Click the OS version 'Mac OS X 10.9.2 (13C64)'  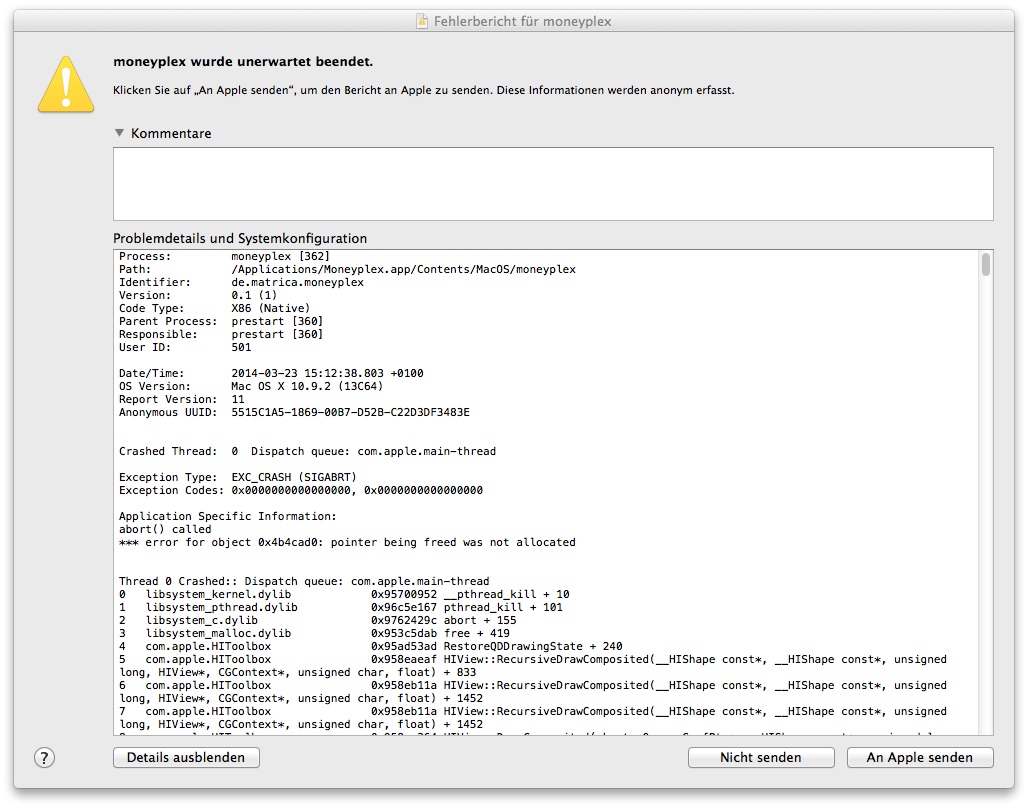tap(307, 386)
